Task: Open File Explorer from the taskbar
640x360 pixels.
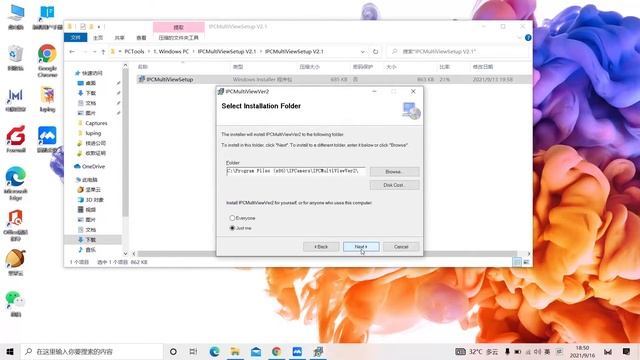Action: (235, 351)
